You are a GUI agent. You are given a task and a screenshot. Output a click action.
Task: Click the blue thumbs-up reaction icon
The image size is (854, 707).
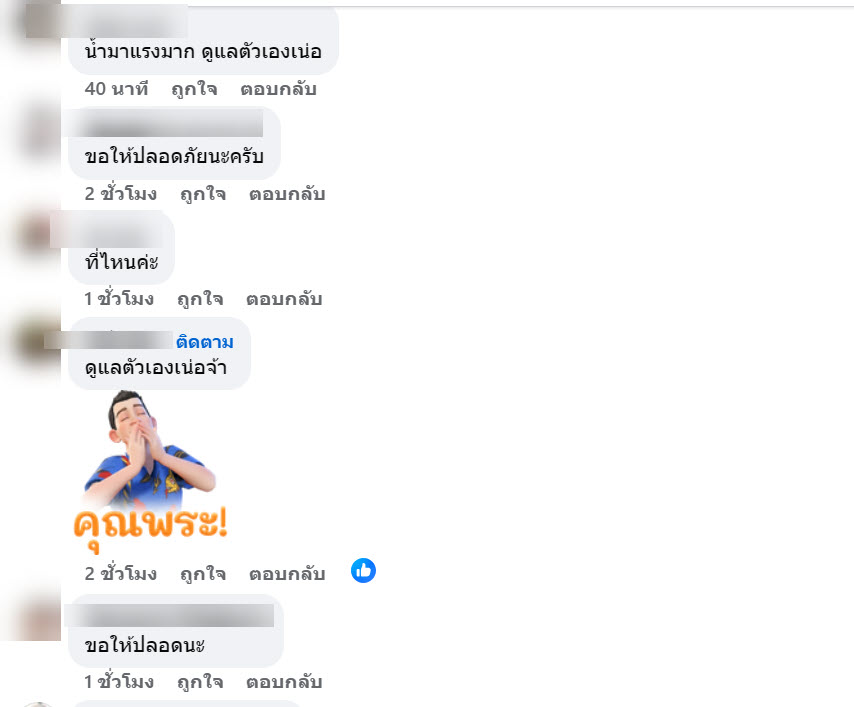(363, 571)
